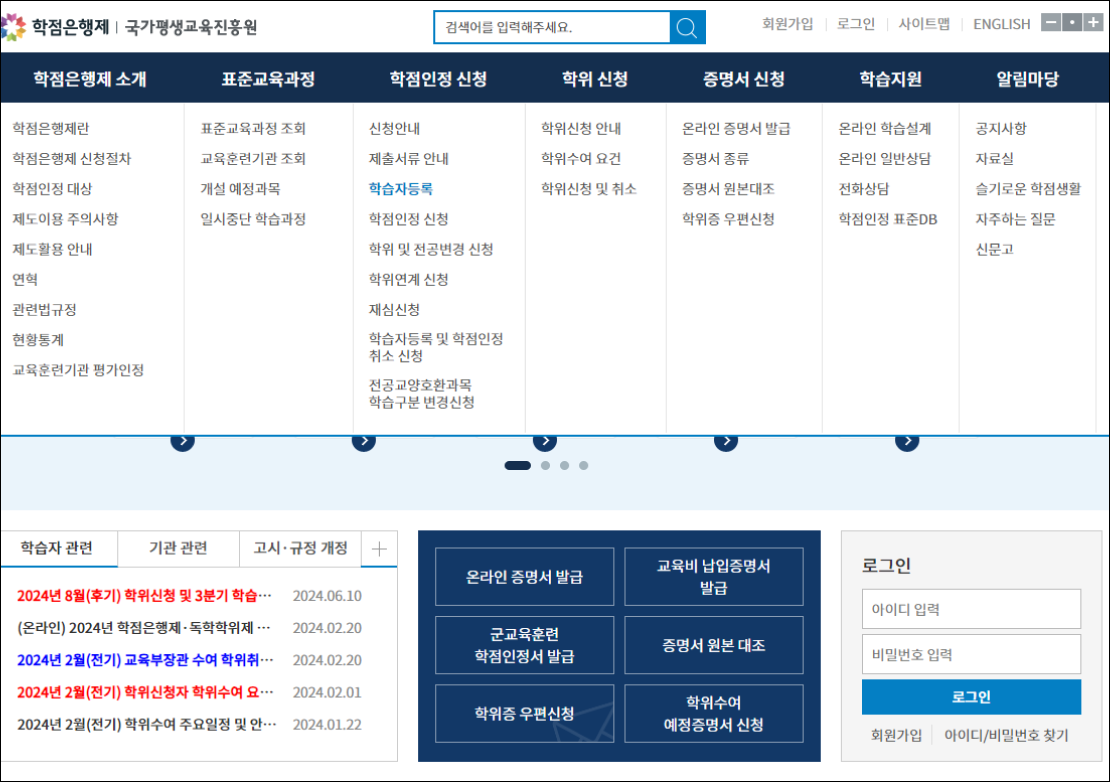Viewport: 1110px width, 782px height.
Task: Open 학점은행제란 submenu
Action: tap(51, 129)
